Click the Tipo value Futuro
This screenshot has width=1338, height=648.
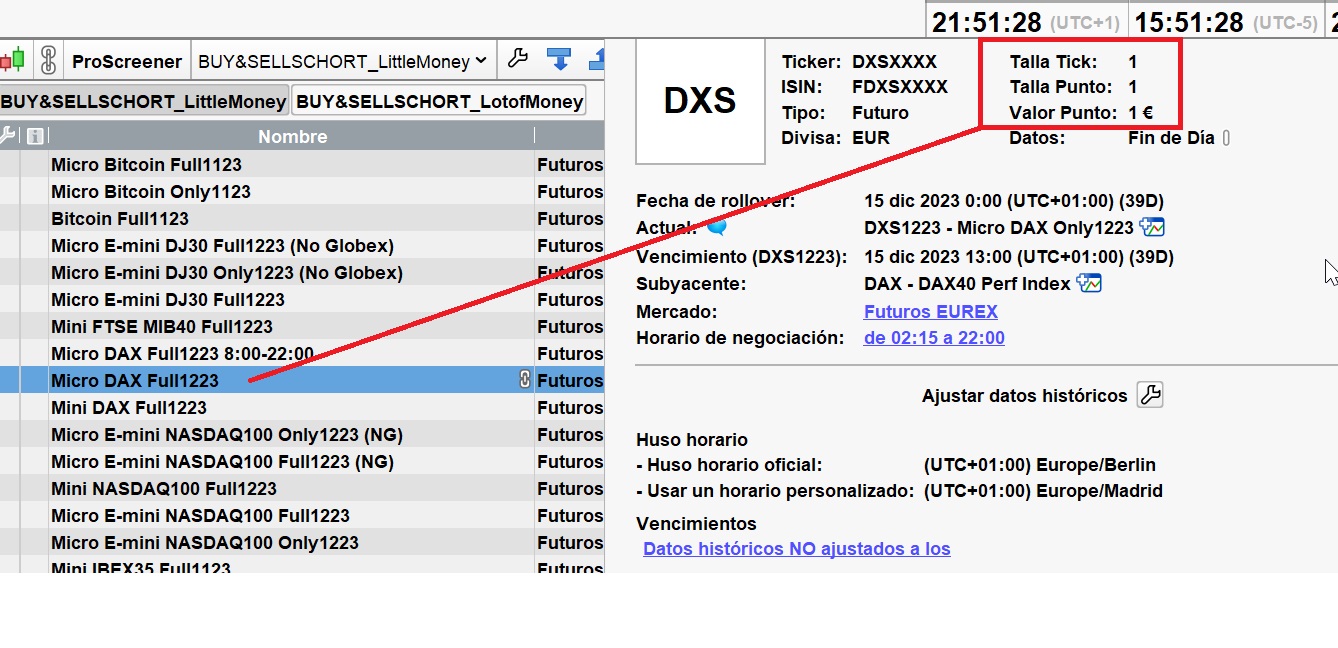880,112
